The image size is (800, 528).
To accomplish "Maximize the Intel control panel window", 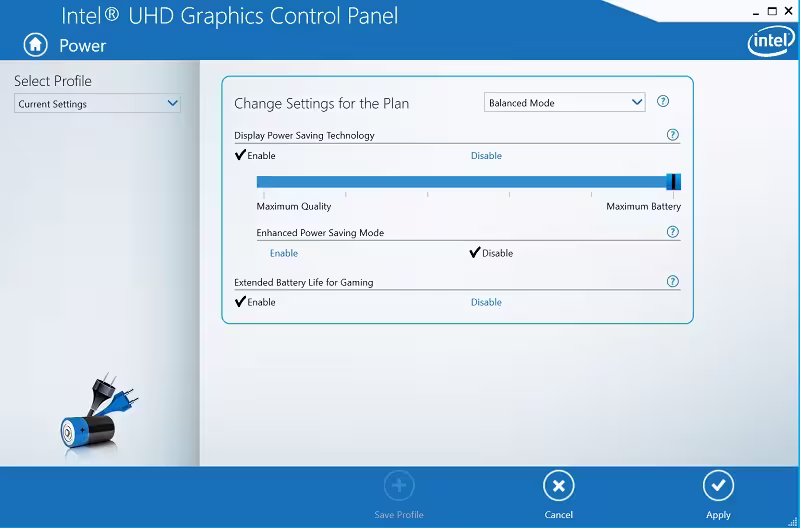I will click(772, 11).
